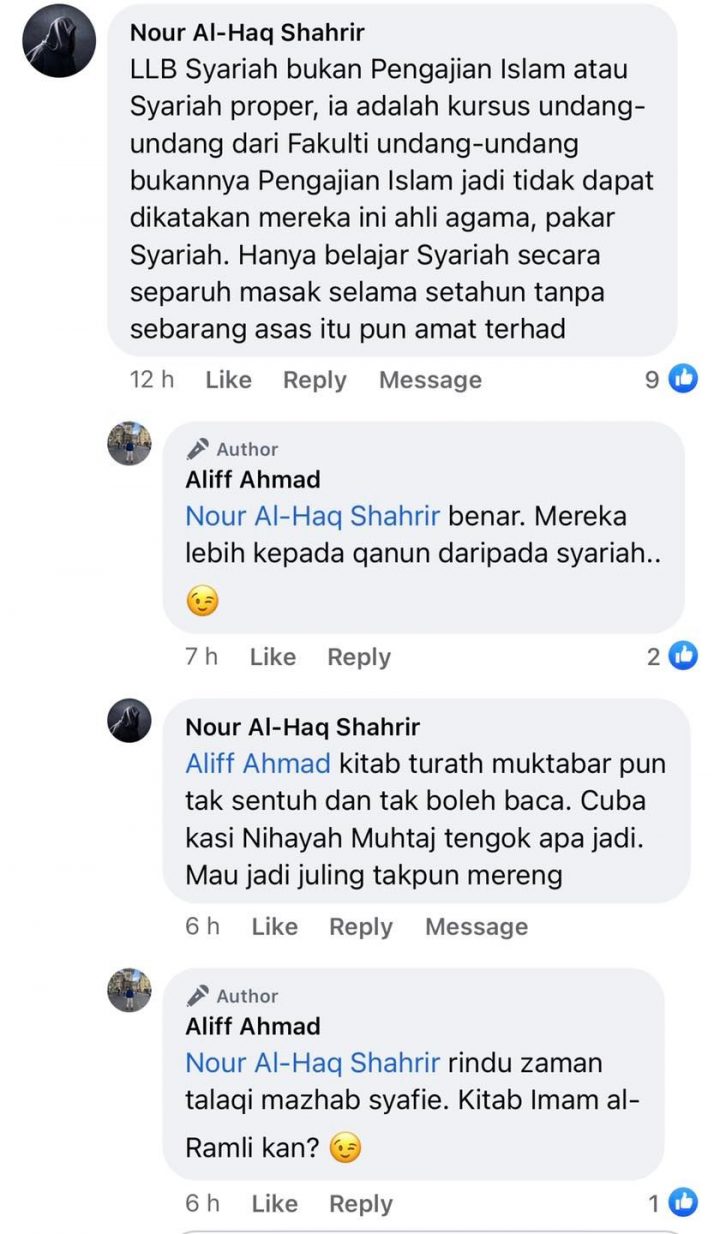
Task: Like Aliff Ahmad's reply posted 7 h ago
Action: [273, 657]
